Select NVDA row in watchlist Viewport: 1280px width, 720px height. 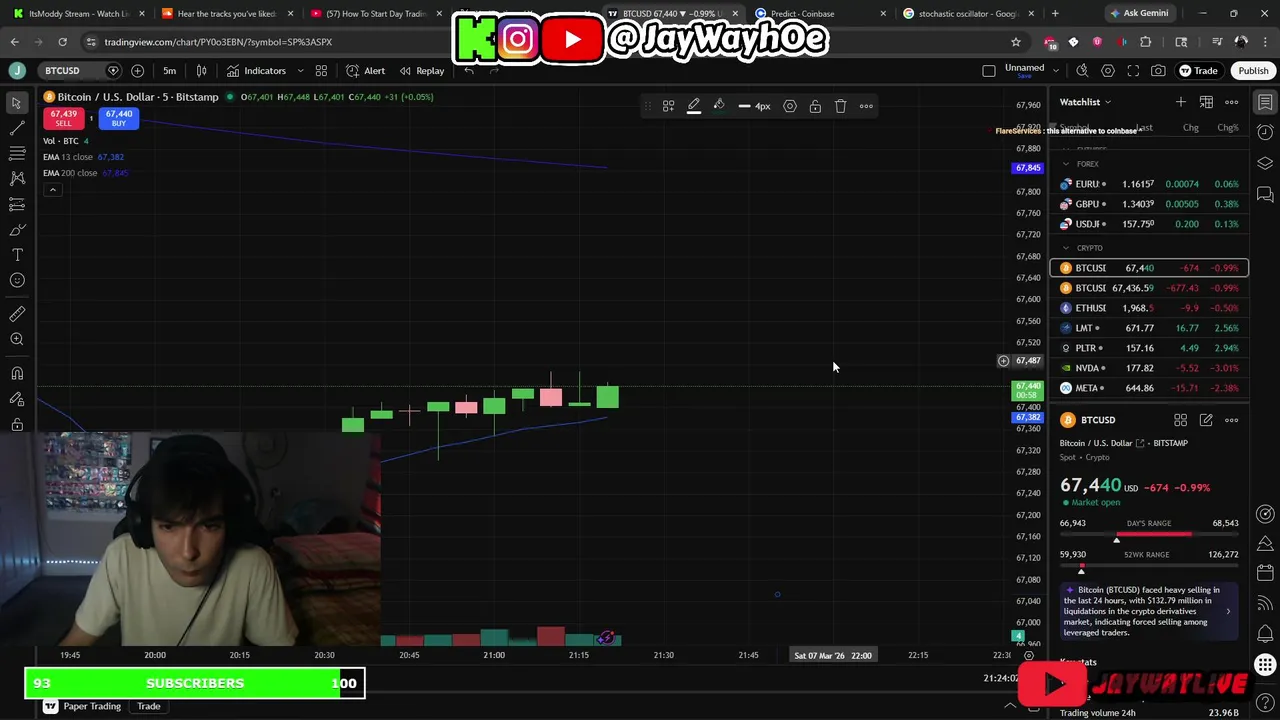pyautogui.click(x=1149, y=368)
